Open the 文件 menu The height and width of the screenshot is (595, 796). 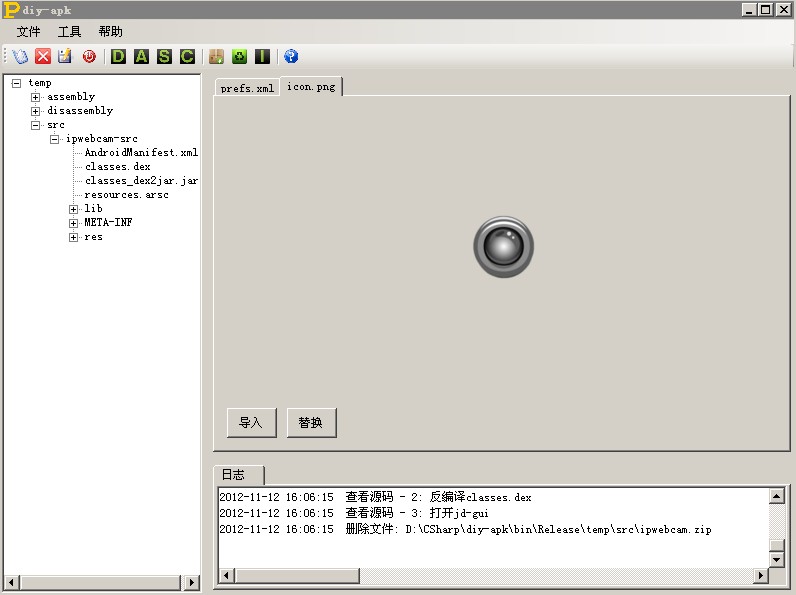coord(29,32)
